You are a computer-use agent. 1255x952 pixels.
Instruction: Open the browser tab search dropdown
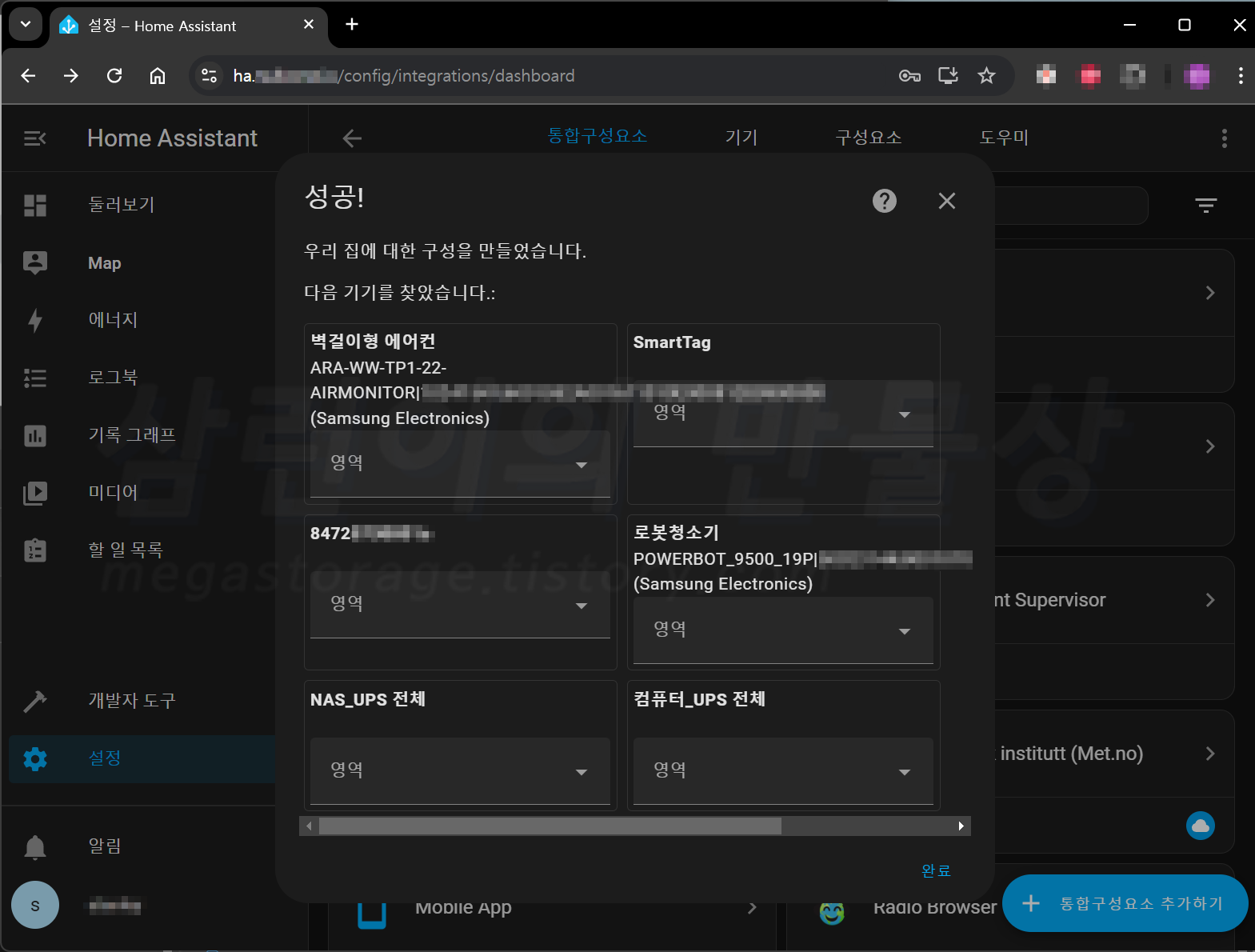pyautogui.click(x=26, y=25)
